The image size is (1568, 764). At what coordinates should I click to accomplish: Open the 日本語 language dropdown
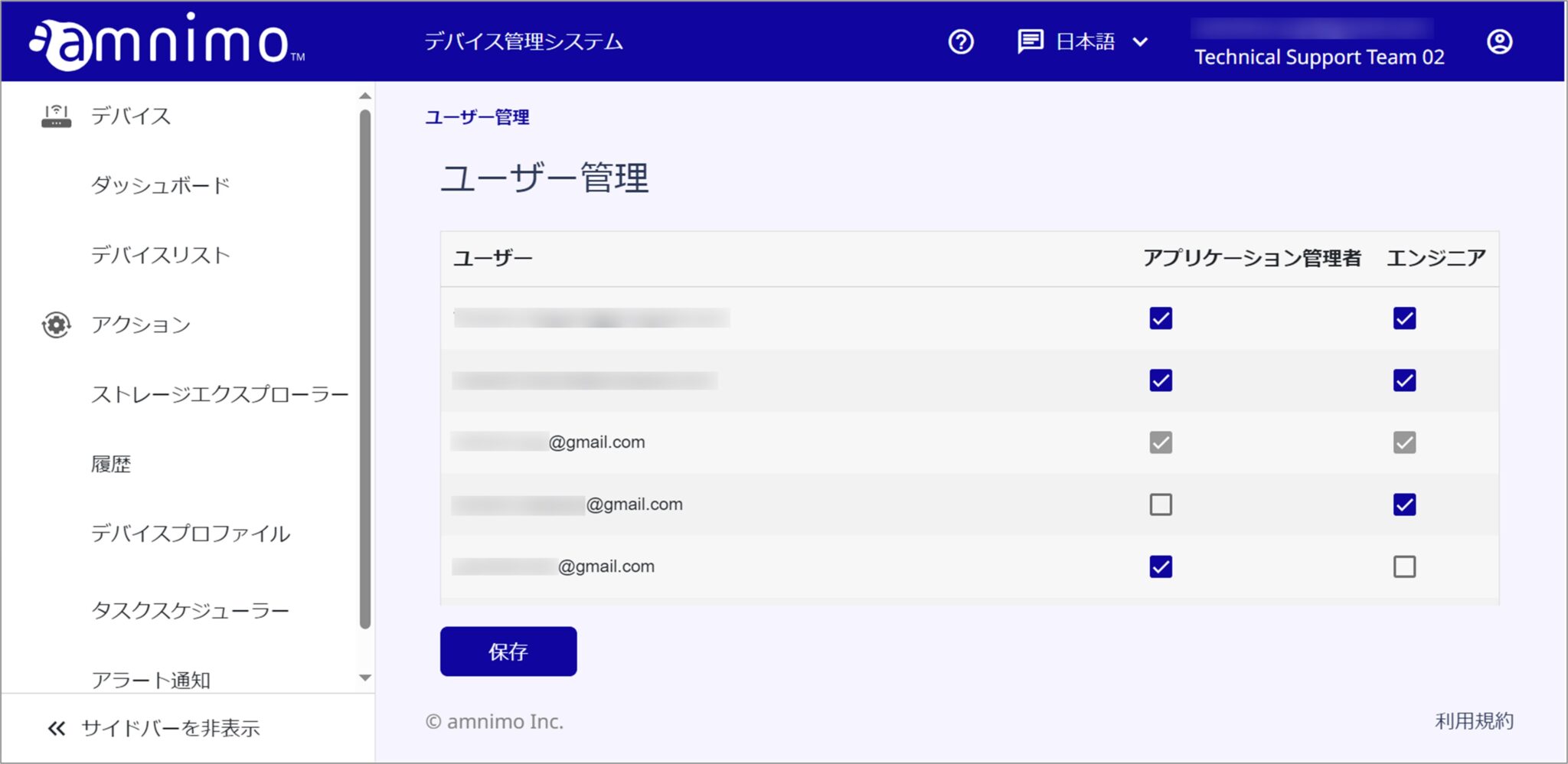pos(1099,42)
